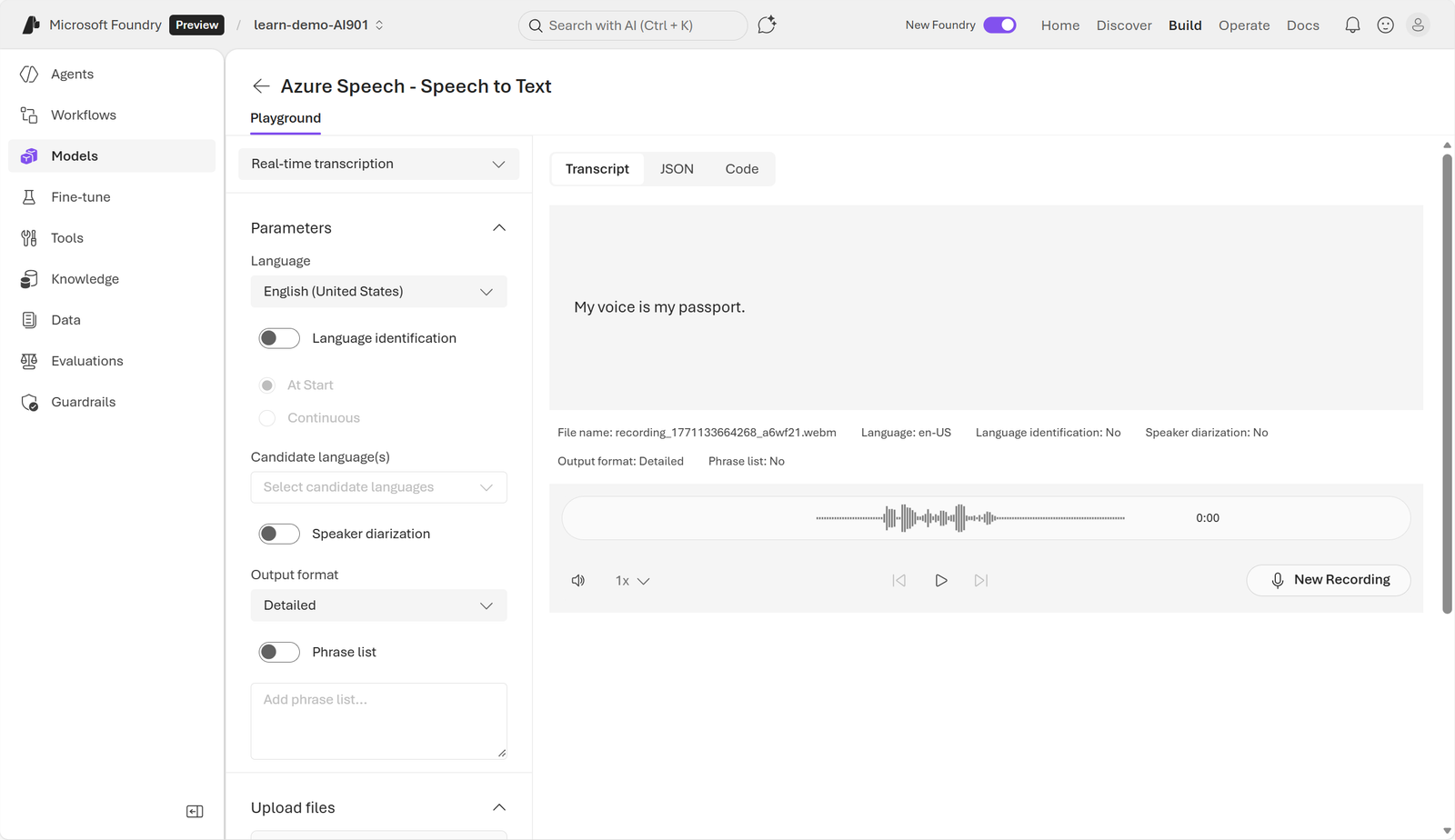This screenshot has width=1455, height=840.
Task: Click the recording file name text
Action: point(697,433)
